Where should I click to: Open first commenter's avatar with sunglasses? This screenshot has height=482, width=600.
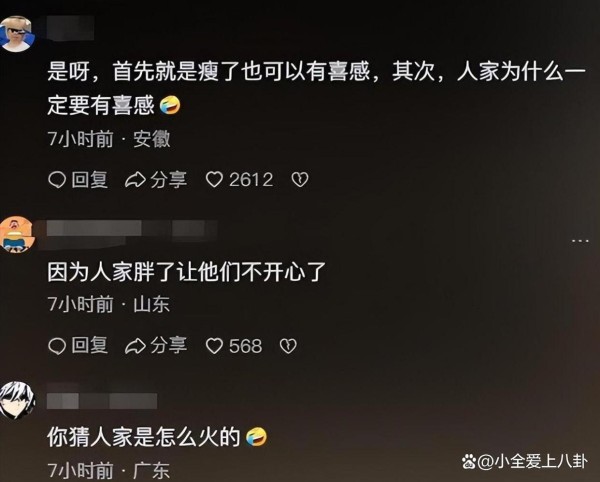tap(16, 33)
